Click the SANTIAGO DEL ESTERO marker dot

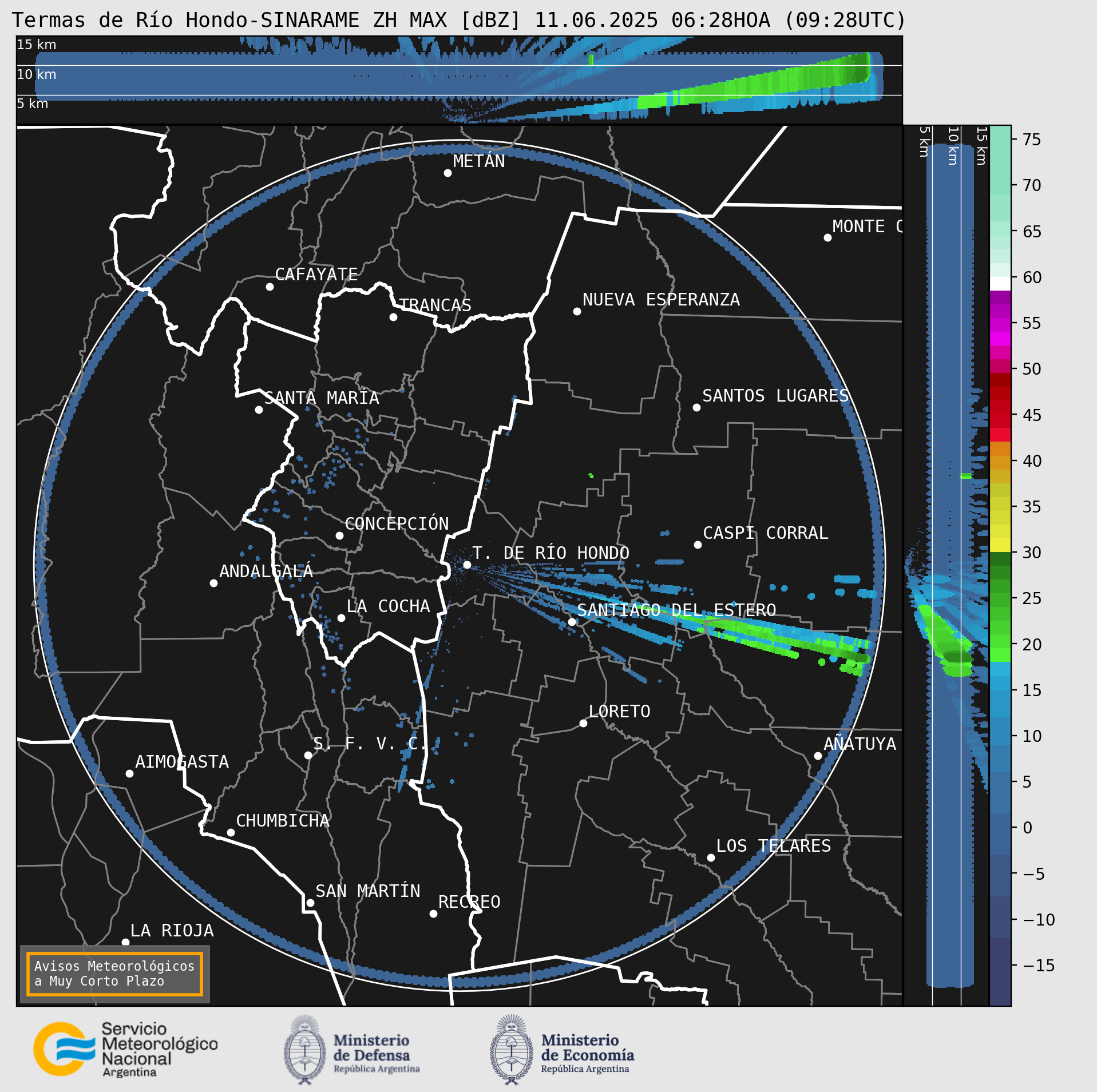tap(572, 622)
